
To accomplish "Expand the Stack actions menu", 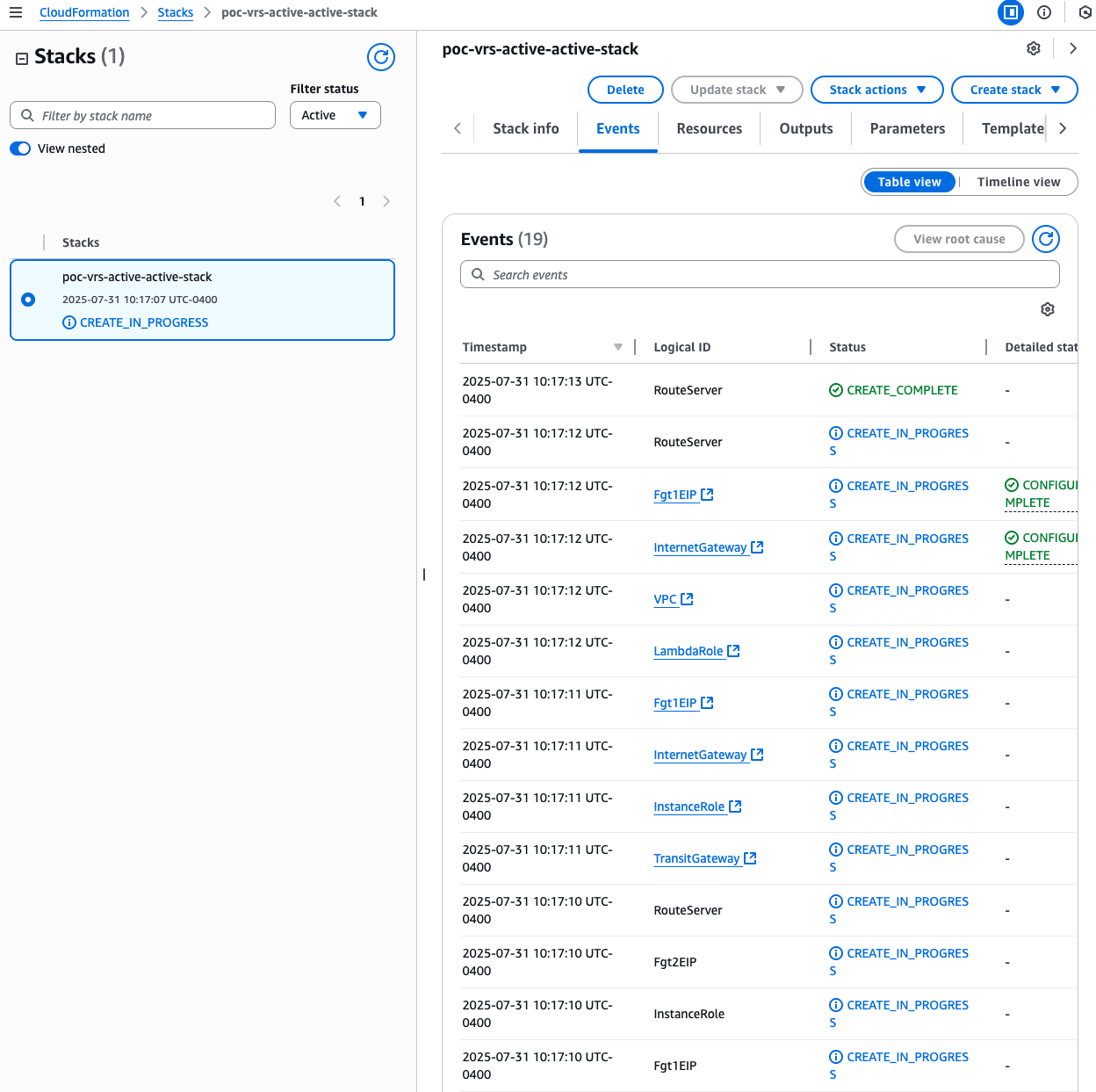I will point(877,90).
